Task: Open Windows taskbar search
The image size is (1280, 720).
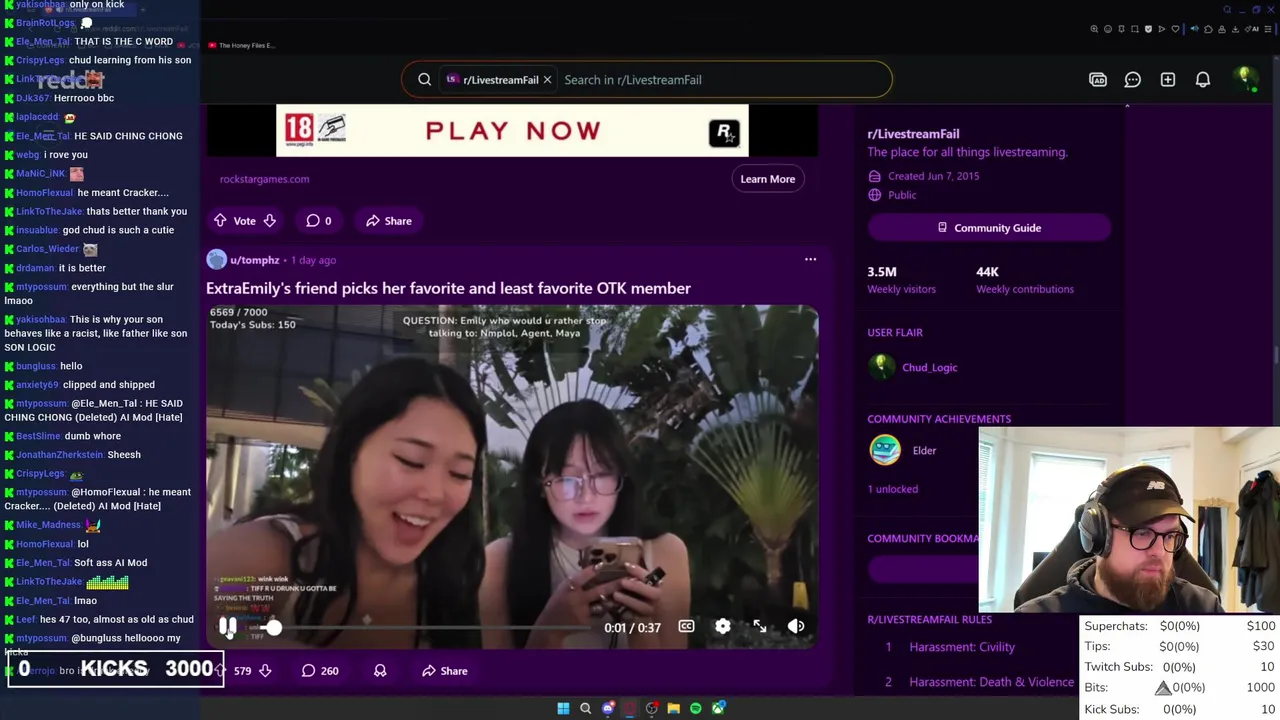Action: click(585, 708)
